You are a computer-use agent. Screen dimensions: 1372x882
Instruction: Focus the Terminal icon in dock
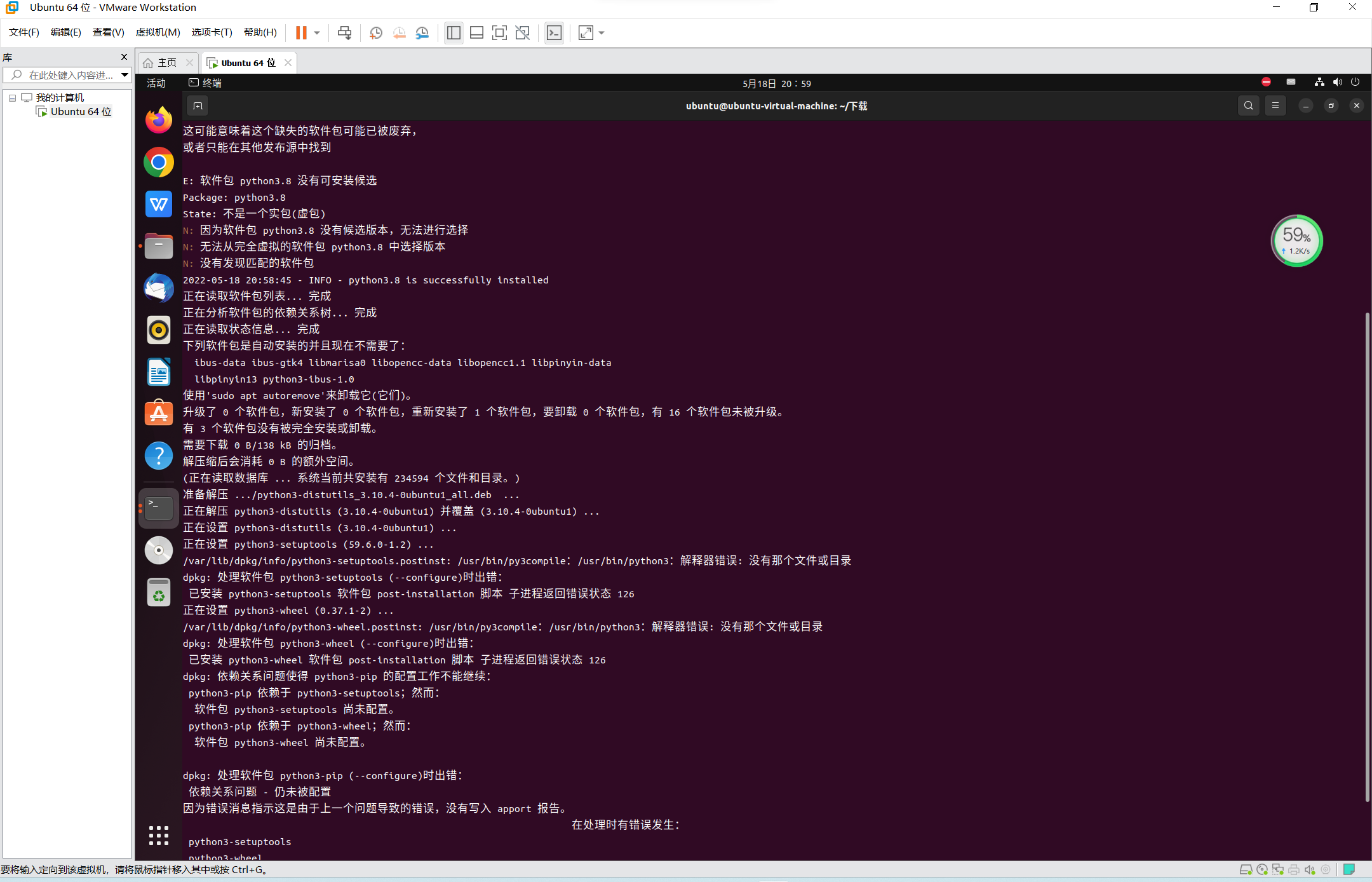pos(159,508)
